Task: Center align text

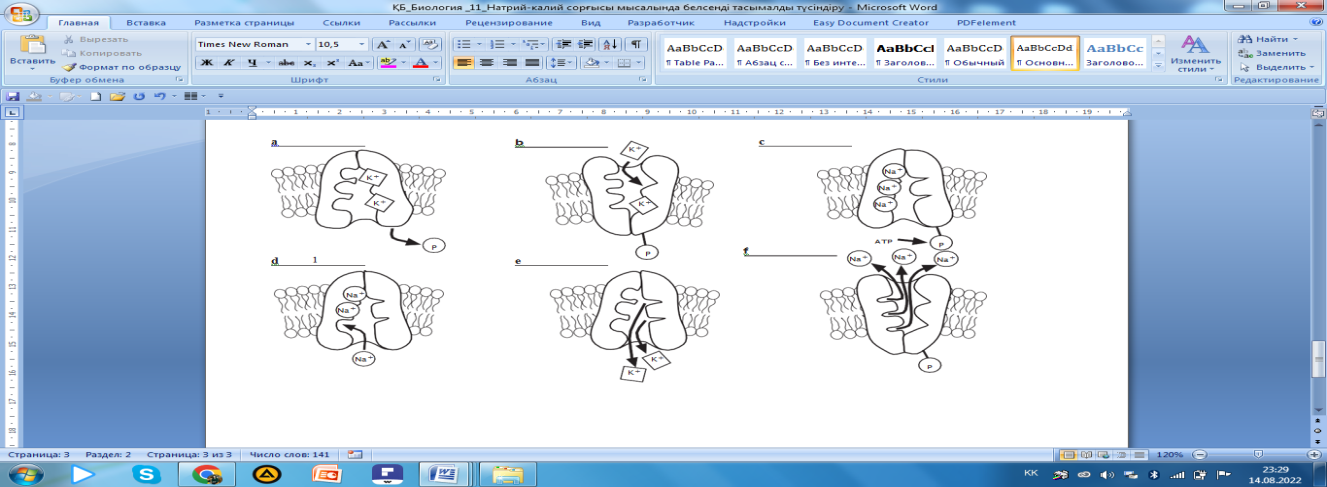Action: [x=485, y=63]
